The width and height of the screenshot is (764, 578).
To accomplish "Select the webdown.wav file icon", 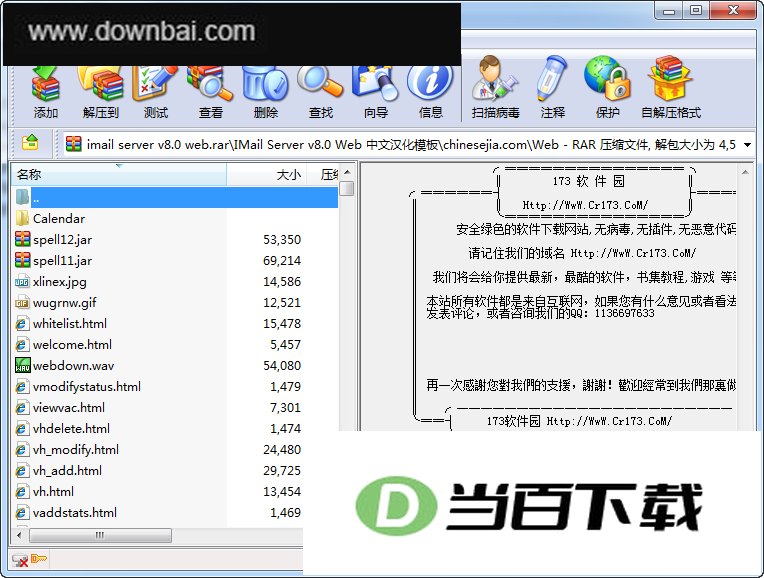I will (x=22, y=365).
